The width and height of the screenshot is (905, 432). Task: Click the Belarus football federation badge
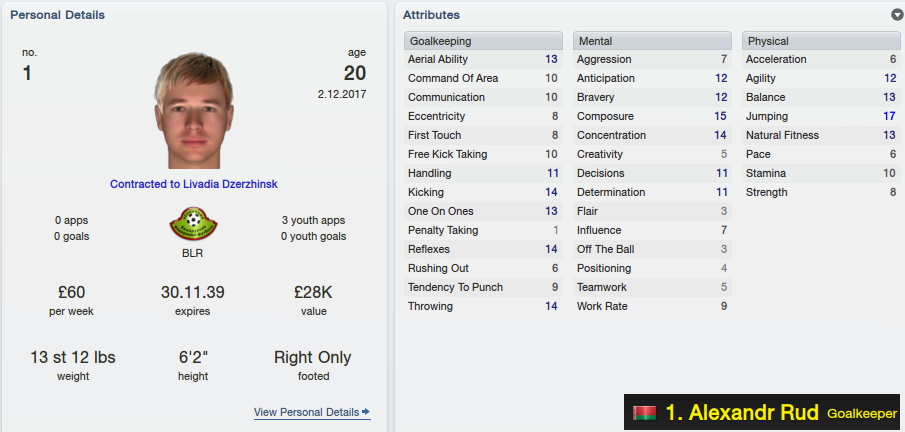tap(193, 224)
